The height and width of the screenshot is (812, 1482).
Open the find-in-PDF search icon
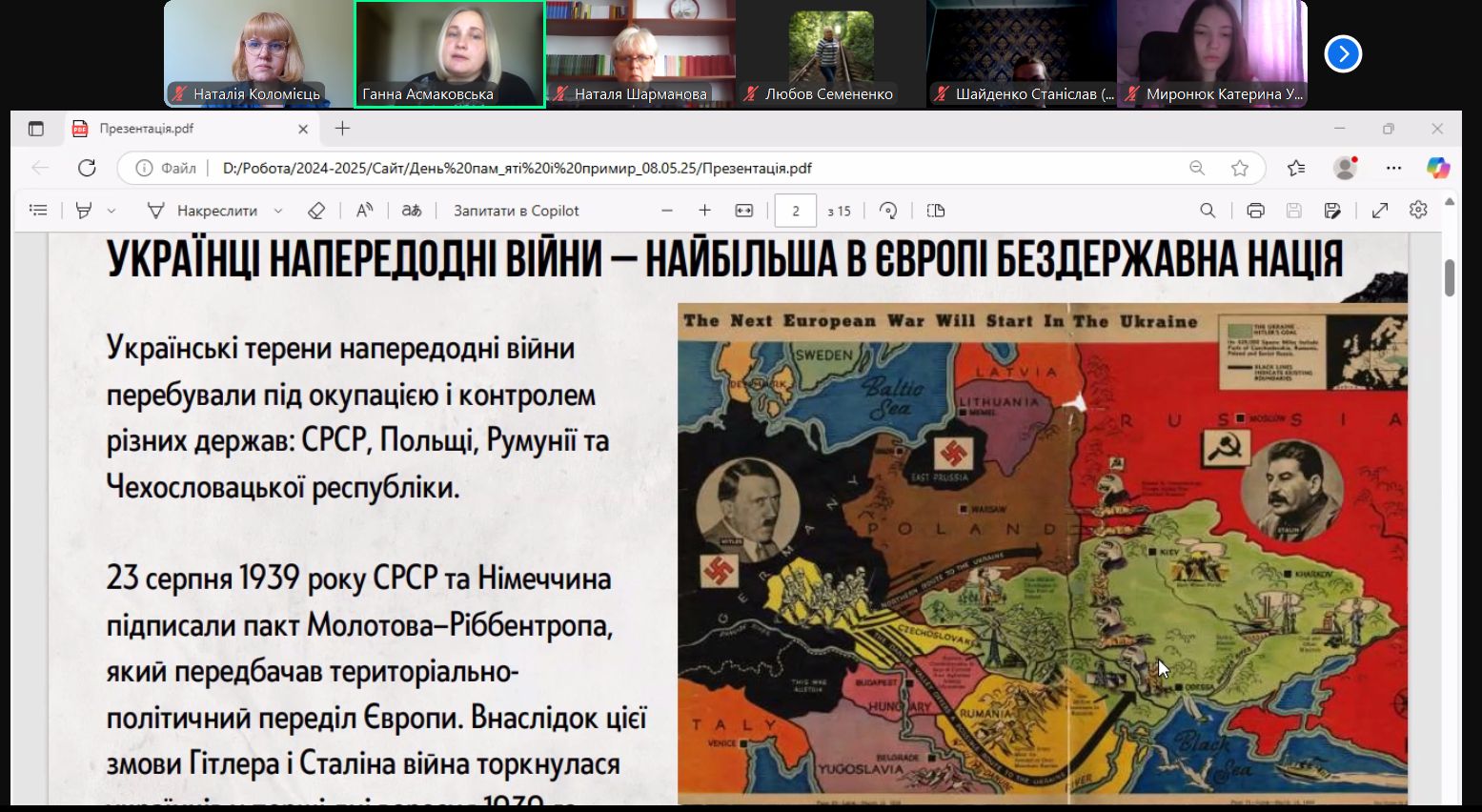click(x=1208, y=211)
